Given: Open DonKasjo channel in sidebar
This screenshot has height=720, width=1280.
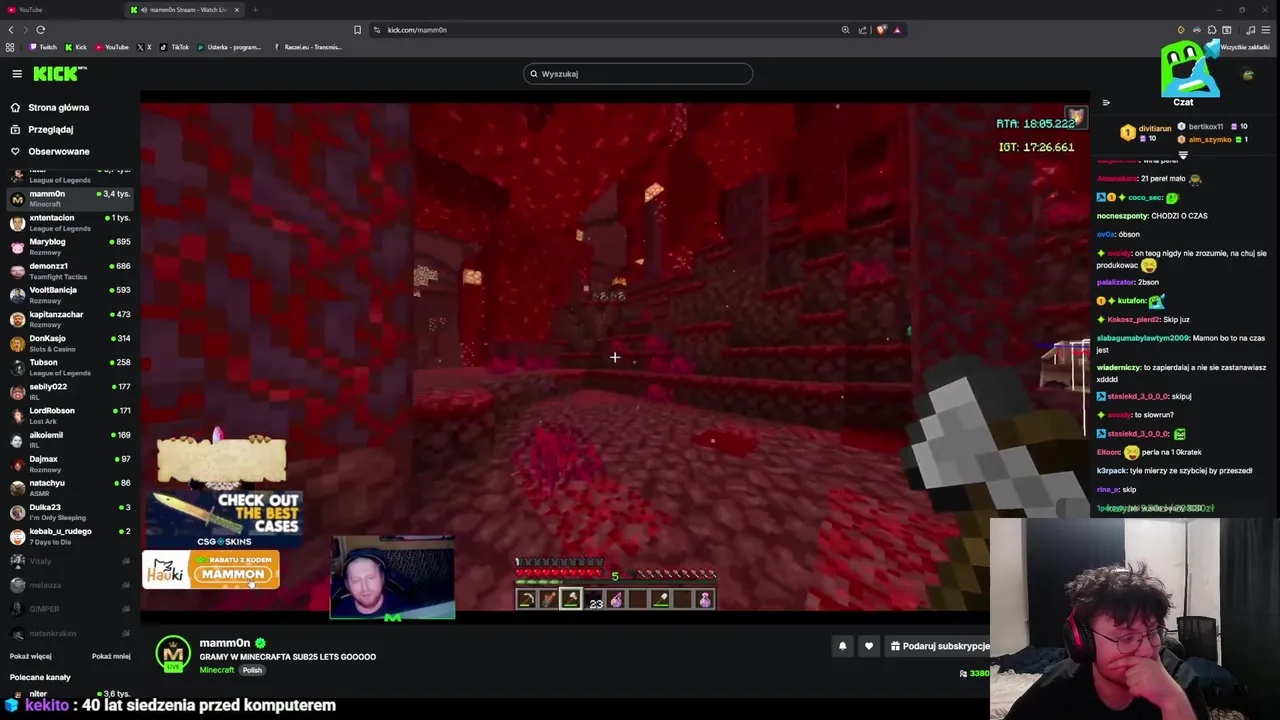Looking at the screenshot, I should pos(70,343).
